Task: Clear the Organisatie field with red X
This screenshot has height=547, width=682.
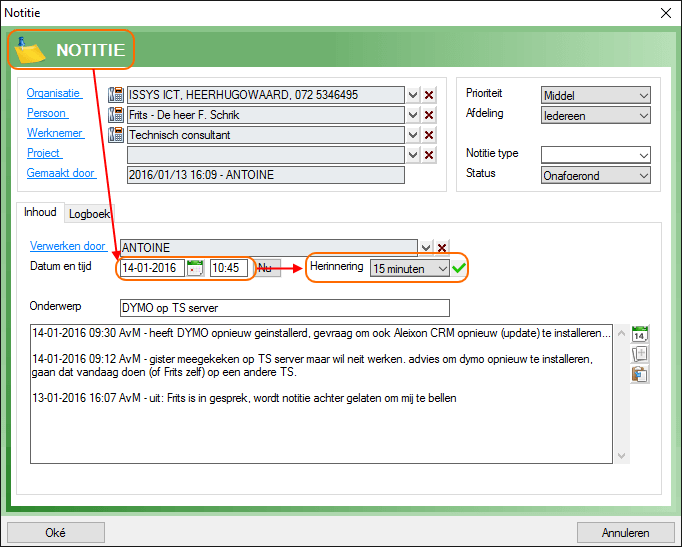Action: (x=429, y=95)
